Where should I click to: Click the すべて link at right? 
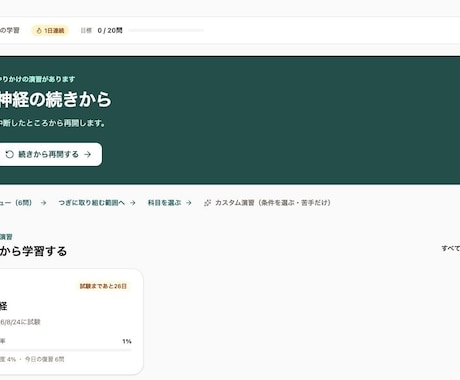coord(451,248)
